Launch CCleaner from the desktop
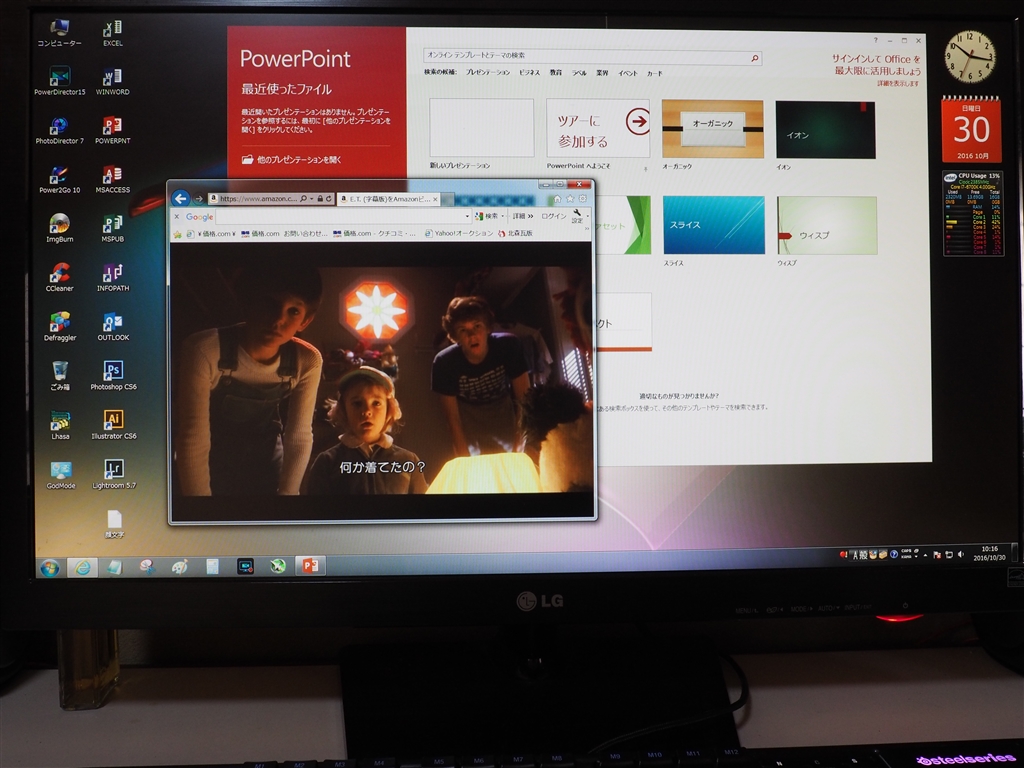This screenshot has width=1024, height=768. click(59, 278)
